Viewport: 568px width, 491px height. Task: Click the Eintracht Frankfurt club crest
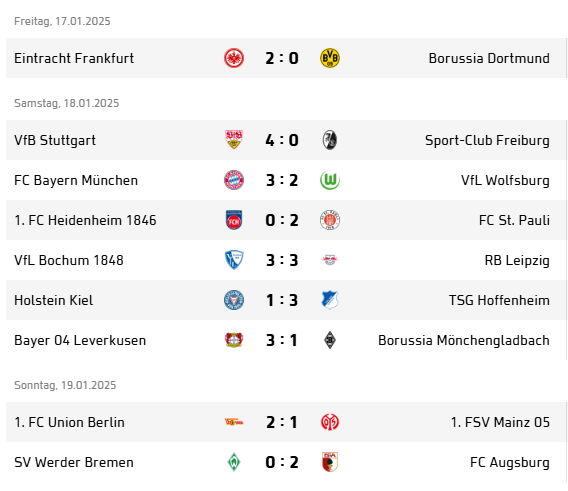click(x=234, y=58)
